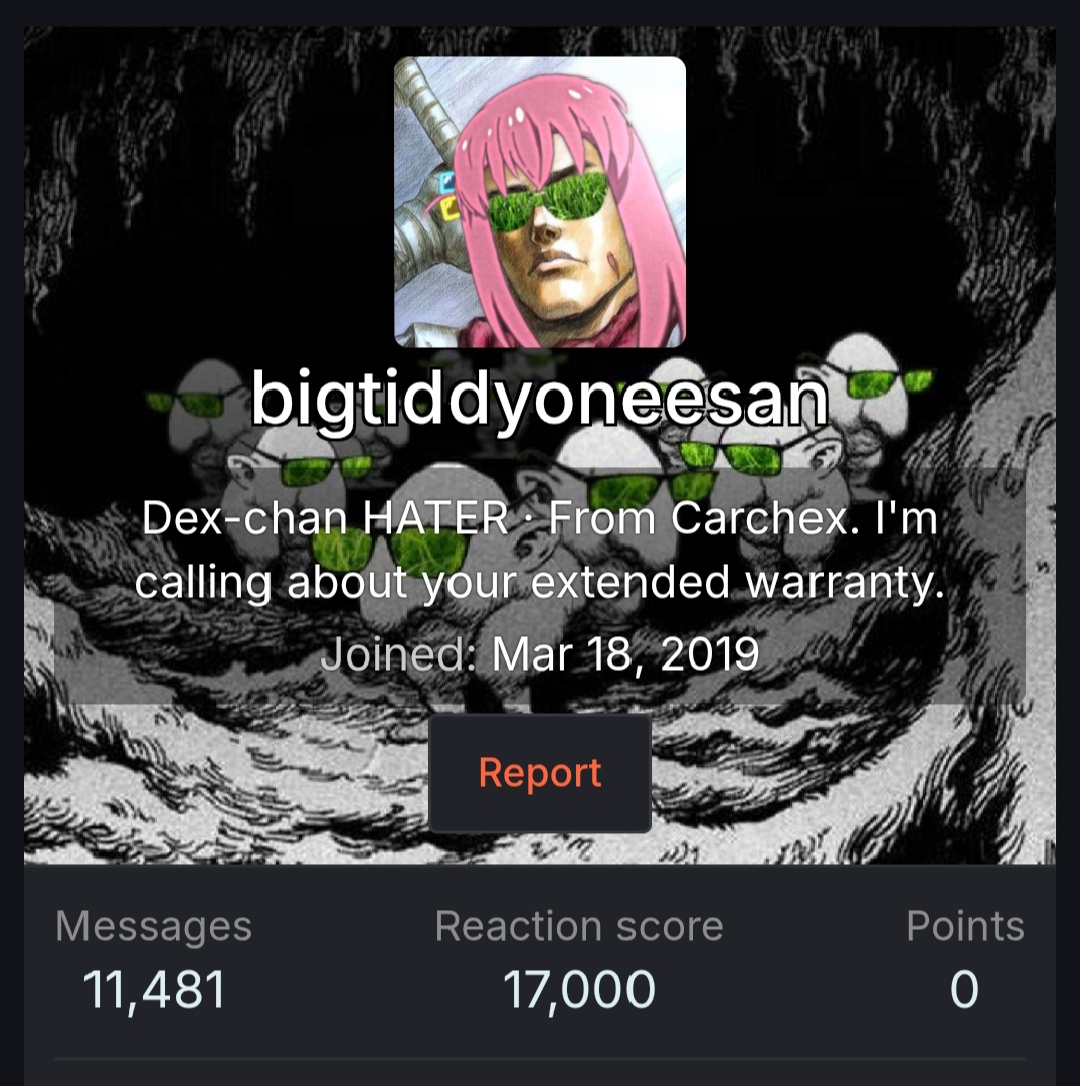
Task: Click the Dex-chan HATER user title
Action: pos(325,517)
